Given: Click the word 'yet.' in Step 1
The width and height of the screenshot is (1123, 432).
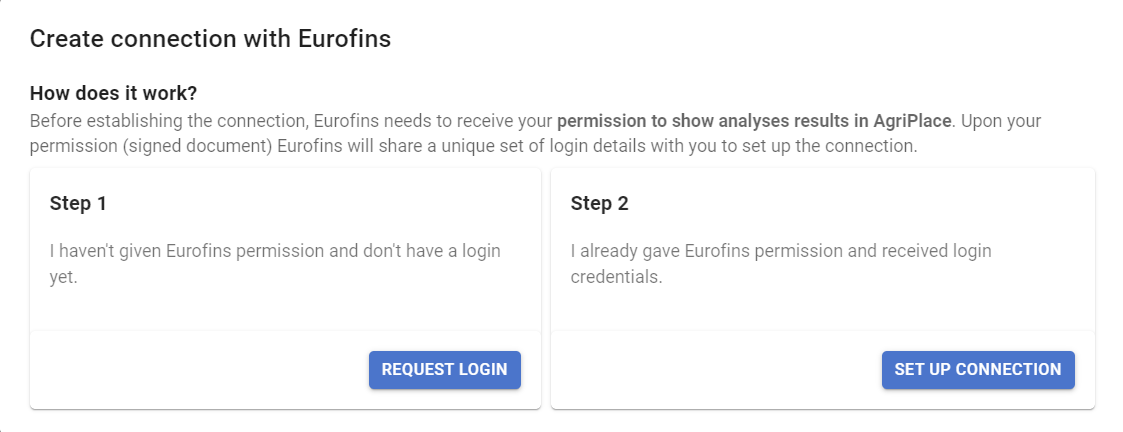Looking at the screenshot, I should [x=63, y=277].
